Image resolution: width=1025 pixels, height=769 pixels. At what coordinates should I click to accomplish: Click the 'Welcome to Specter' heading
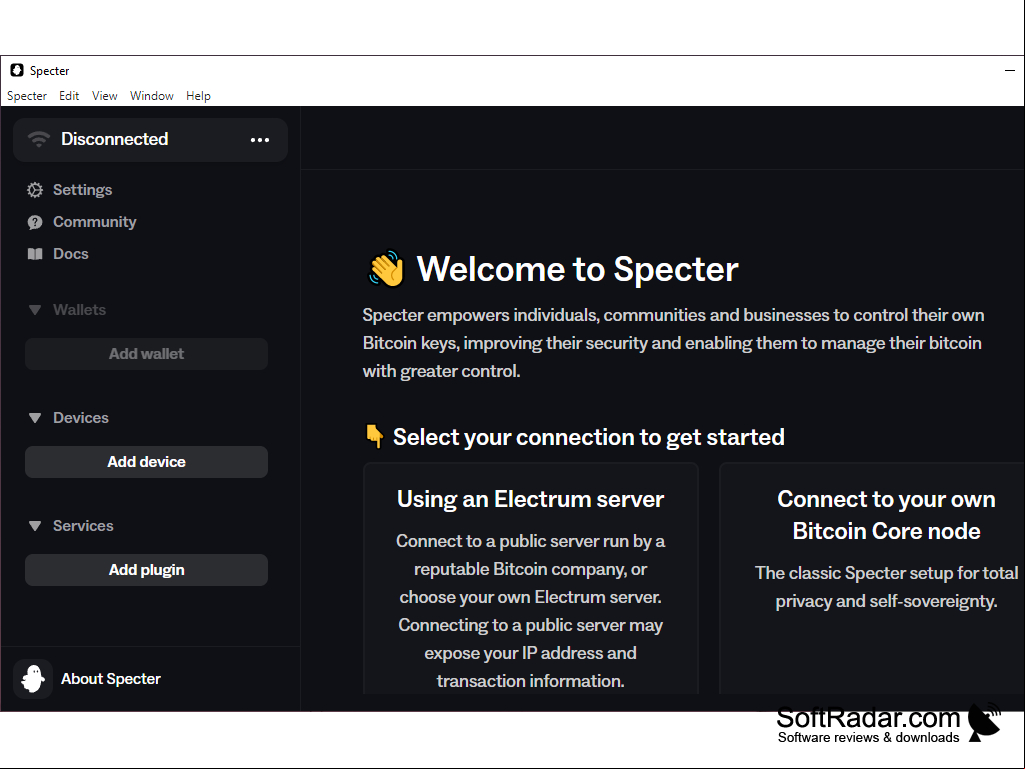[x=578, y=269]
